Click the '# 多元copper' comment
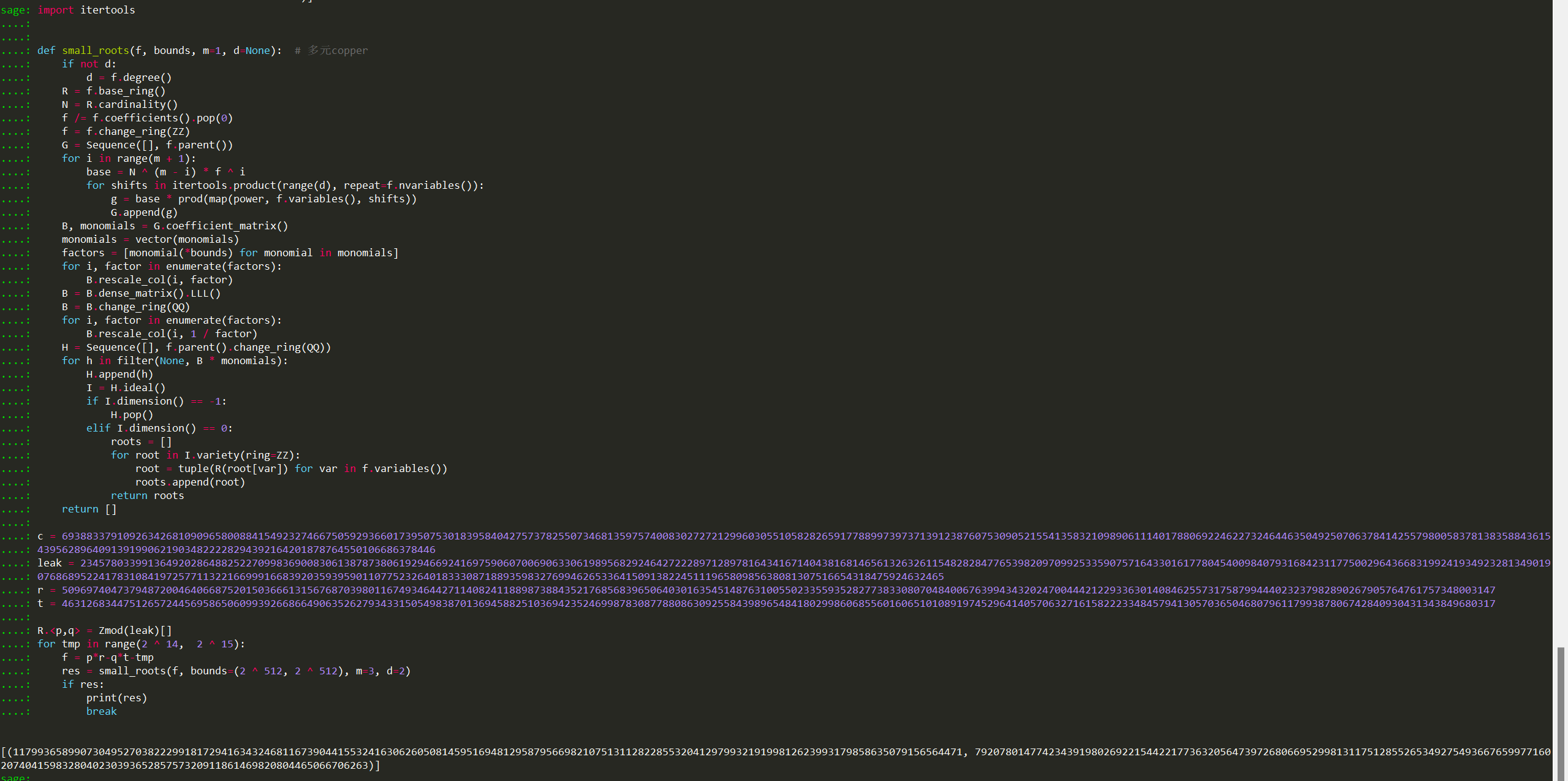This screenshot has height=781, width=1568. point(331,50)
